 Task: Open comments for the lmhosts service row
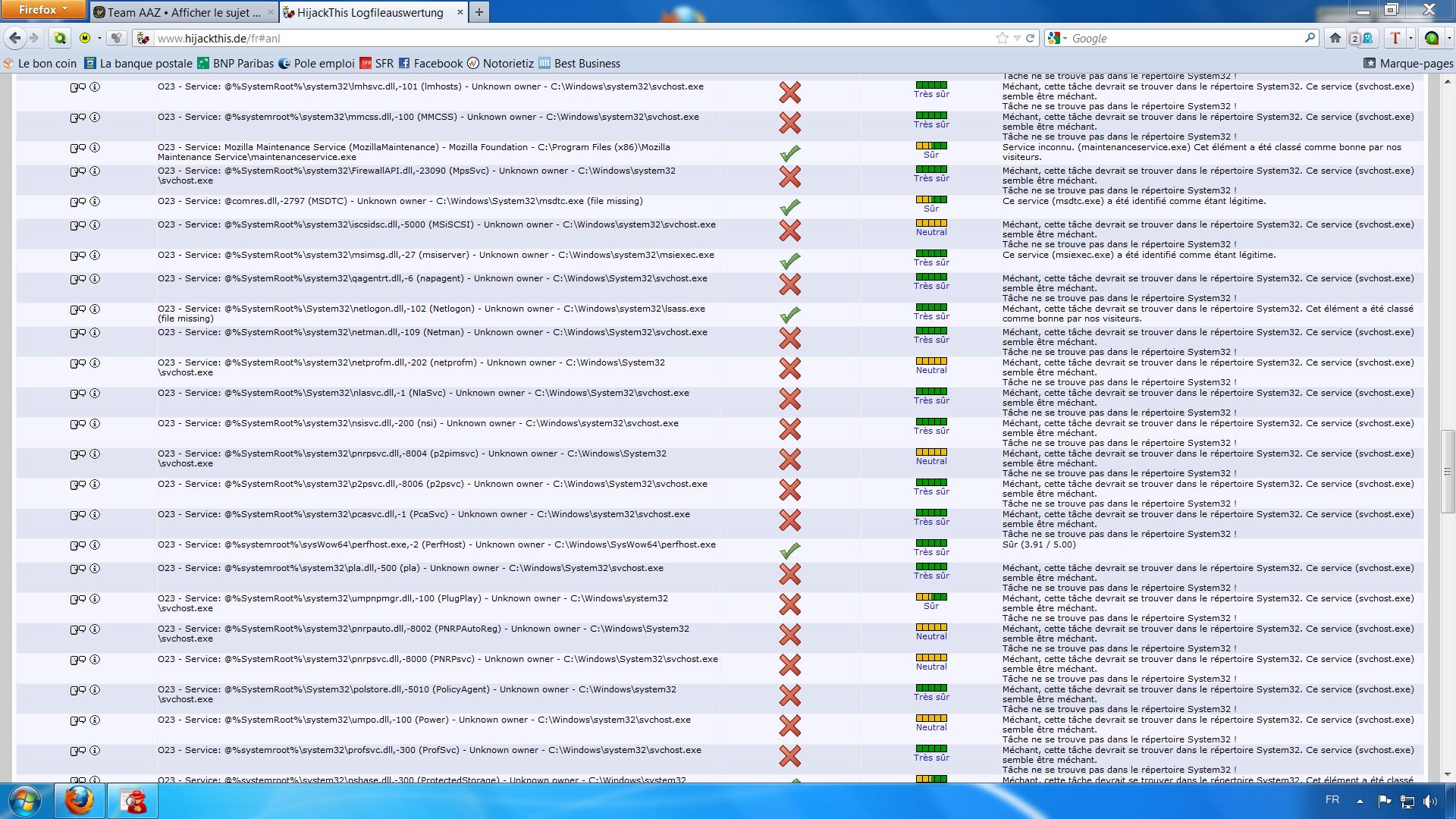point(78,87)
